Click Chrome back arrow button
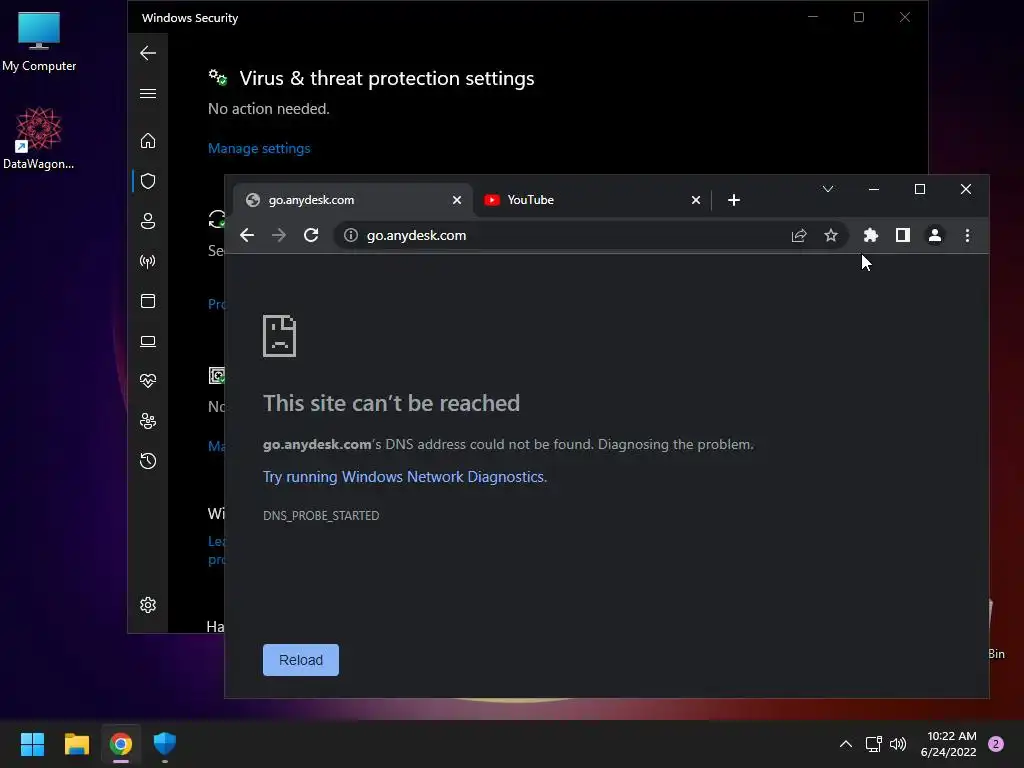This screenshot has width=1024, height=768. [247, 235]
